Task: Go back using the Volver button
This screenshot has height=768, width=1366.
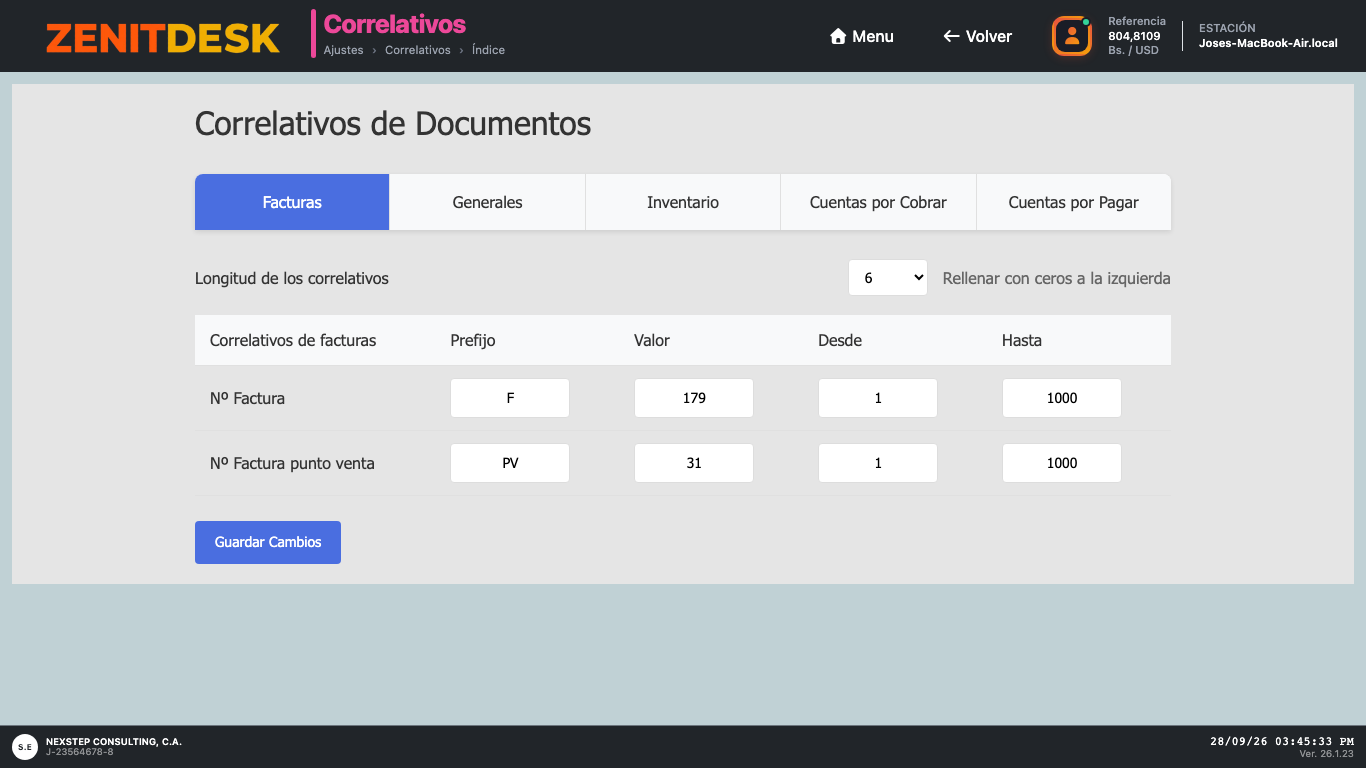Action: pyautogui.click(x=977, y=36)
